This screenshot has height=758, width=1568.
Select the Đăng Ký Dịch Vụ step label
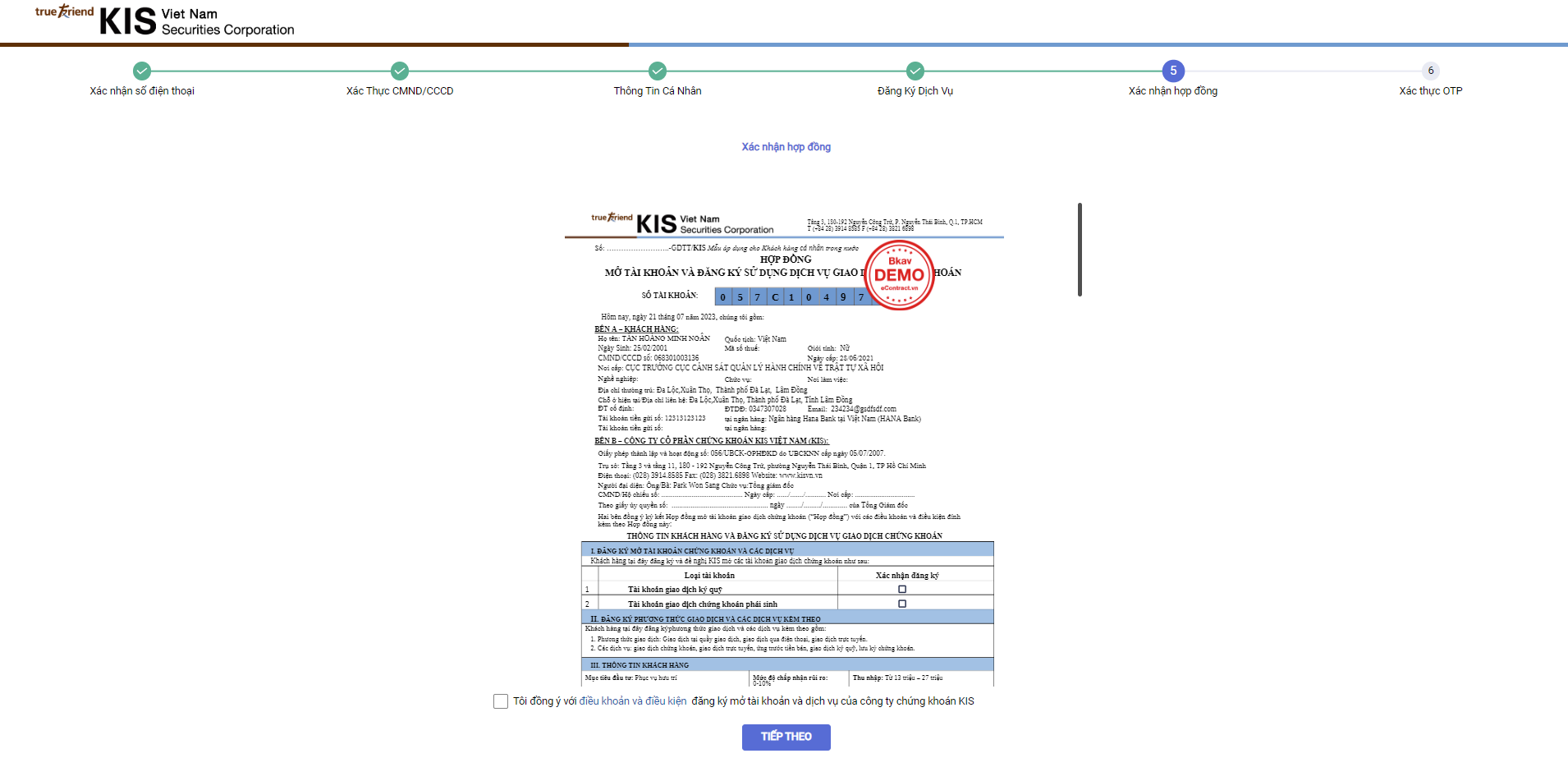pyautogui.click(x=915, y=91)
